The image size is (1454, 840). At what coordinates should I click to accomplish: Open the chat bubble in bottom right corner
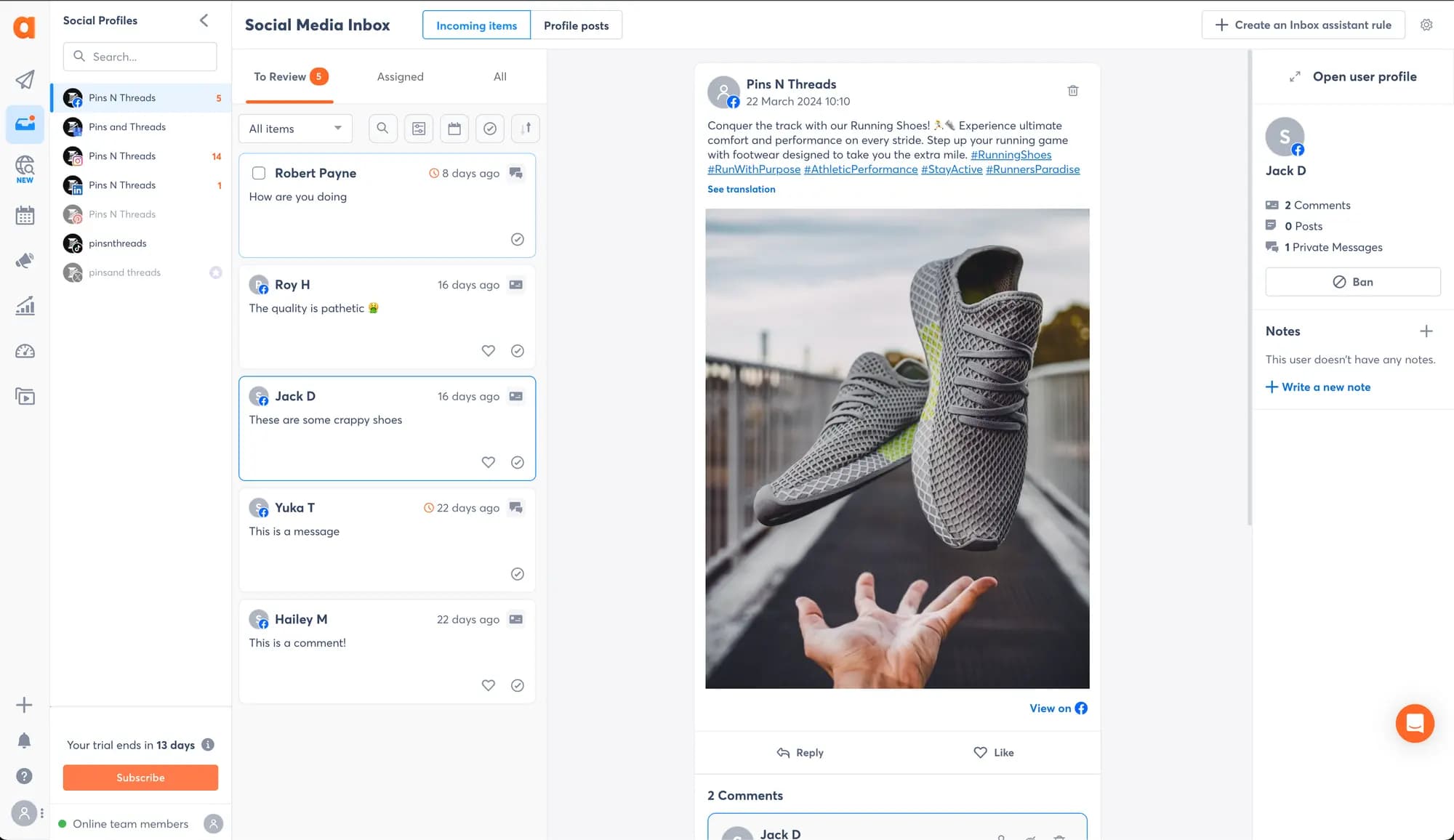(x=1415, y=723)
